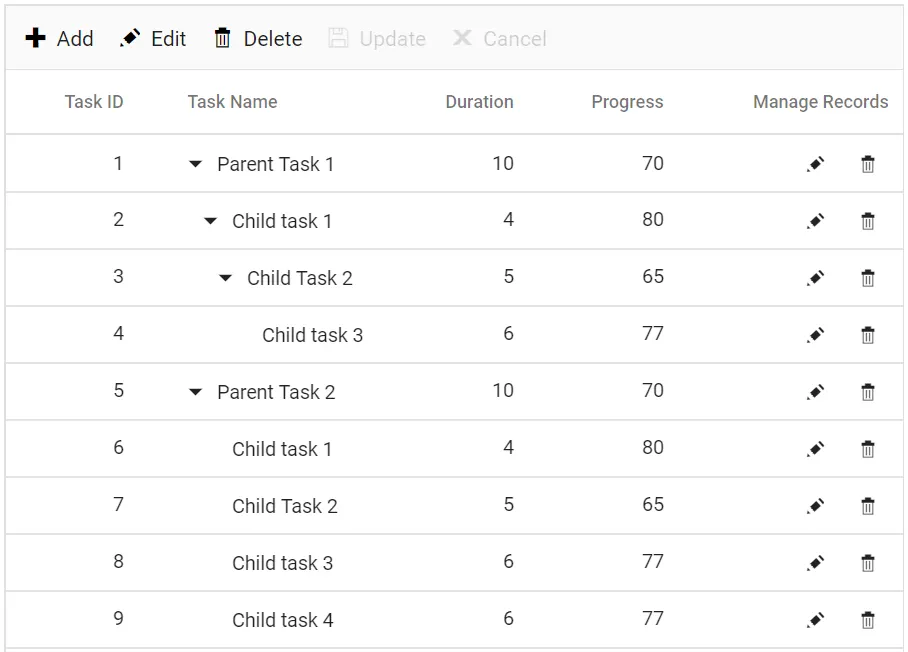Sort by Duration column header
Image resolution: width=908 pixels, height=652 pixels.
pyautogui.click(x=479, y=102)
